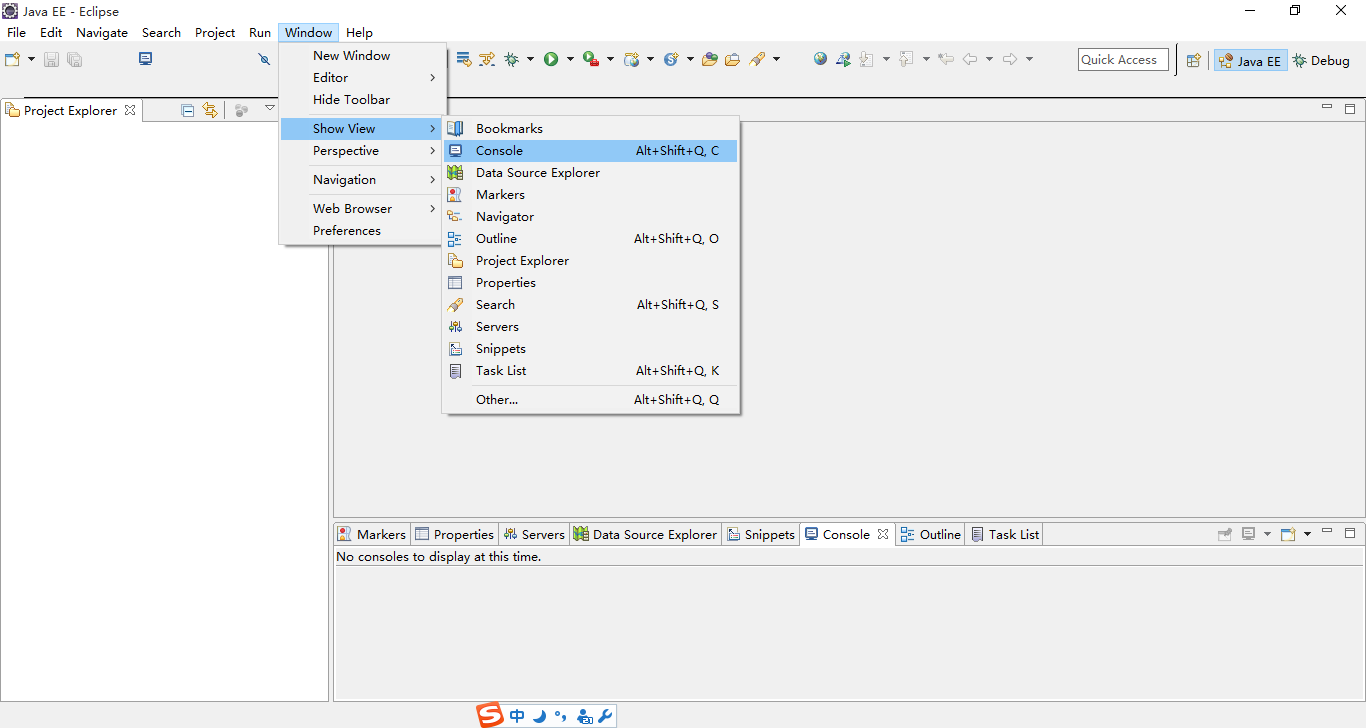Open the Search flashlight dropdown arrow
Viewport: 1366px width, 728px height.
click(x=776, y=60)
